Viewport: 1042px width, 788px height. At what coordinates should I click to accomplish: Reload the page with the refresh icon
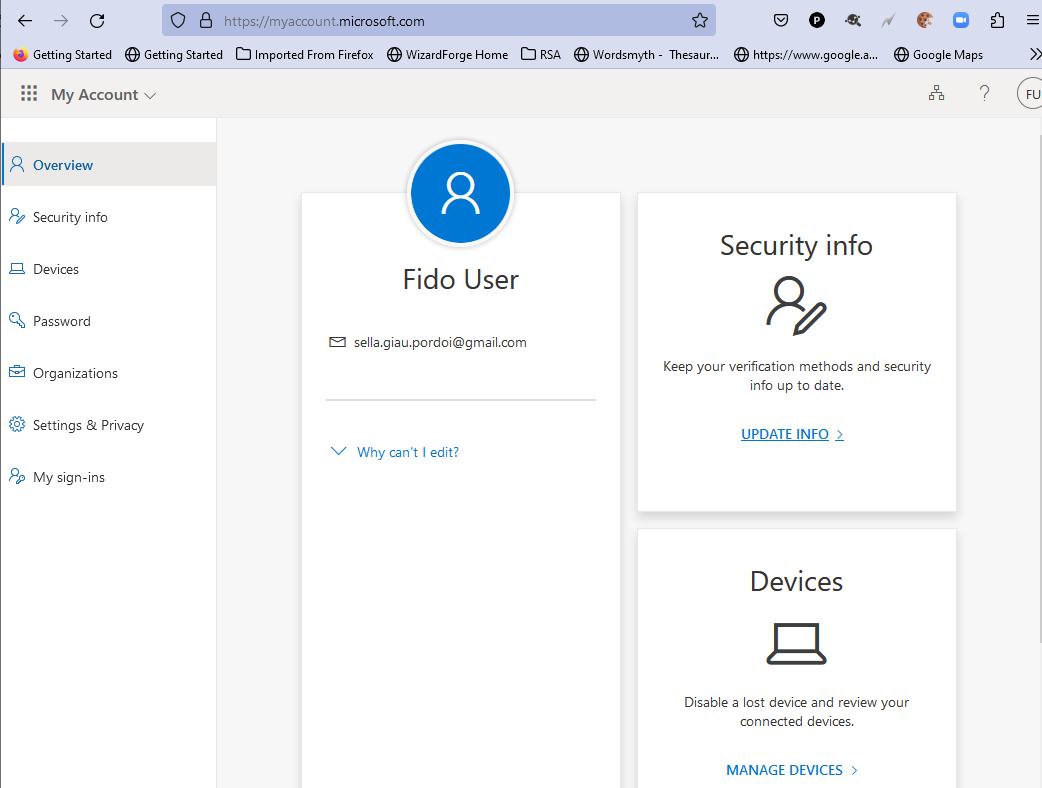97,21
